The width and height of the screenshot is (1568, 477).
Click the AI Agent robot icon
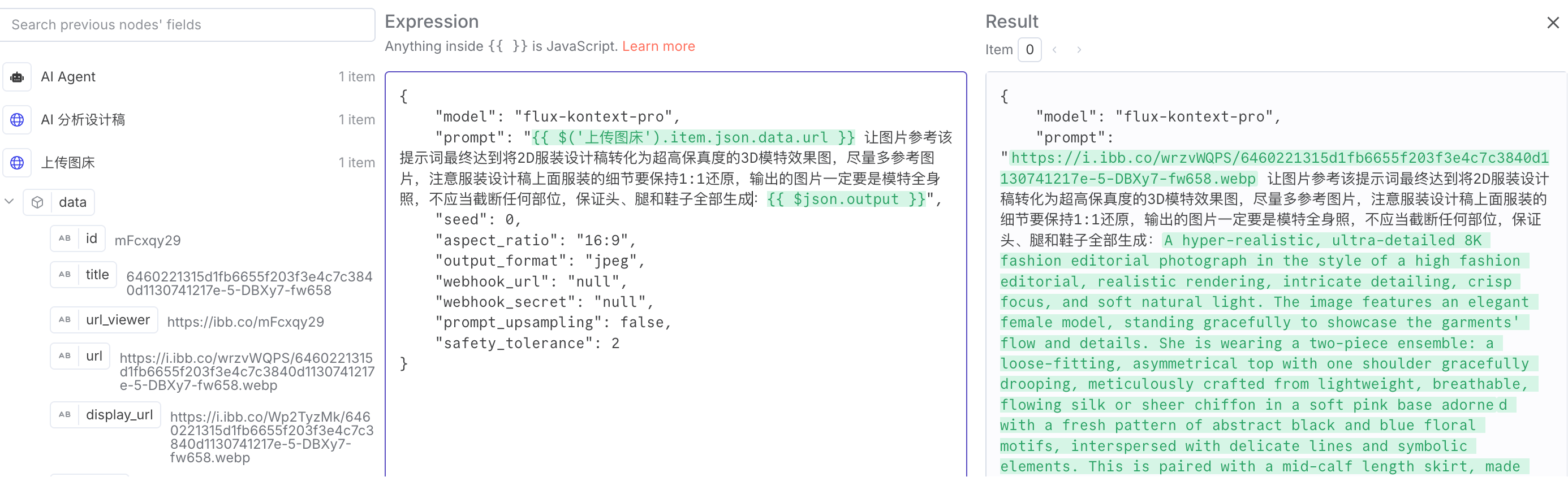17,77
